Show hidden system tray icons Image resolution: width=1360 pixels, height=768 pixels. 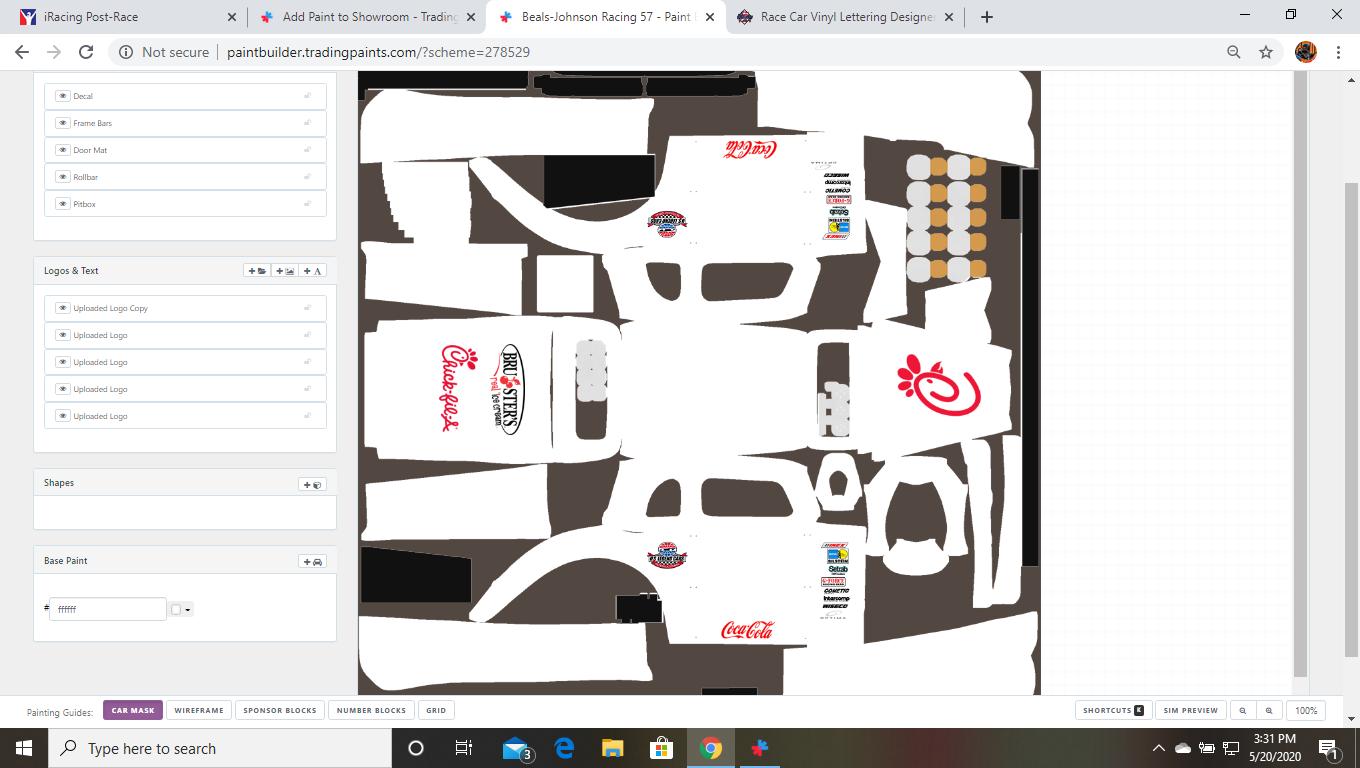[1159, 748]
